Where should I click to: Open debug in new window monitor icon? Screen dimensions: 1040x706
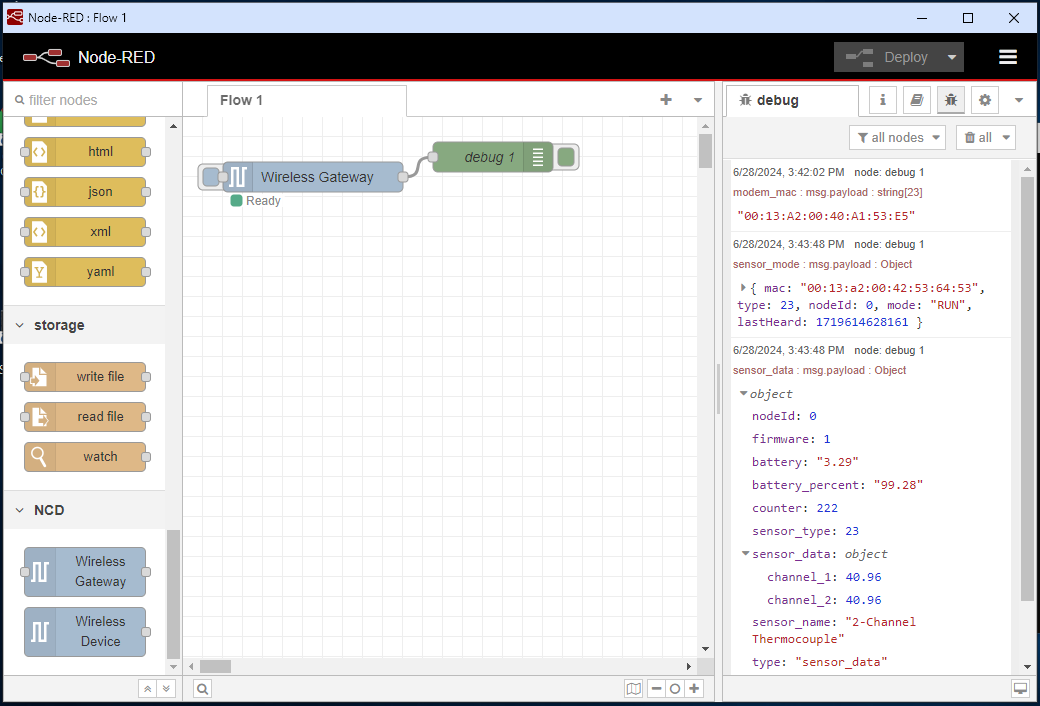pyautogui.click(x=1019, y=687)
